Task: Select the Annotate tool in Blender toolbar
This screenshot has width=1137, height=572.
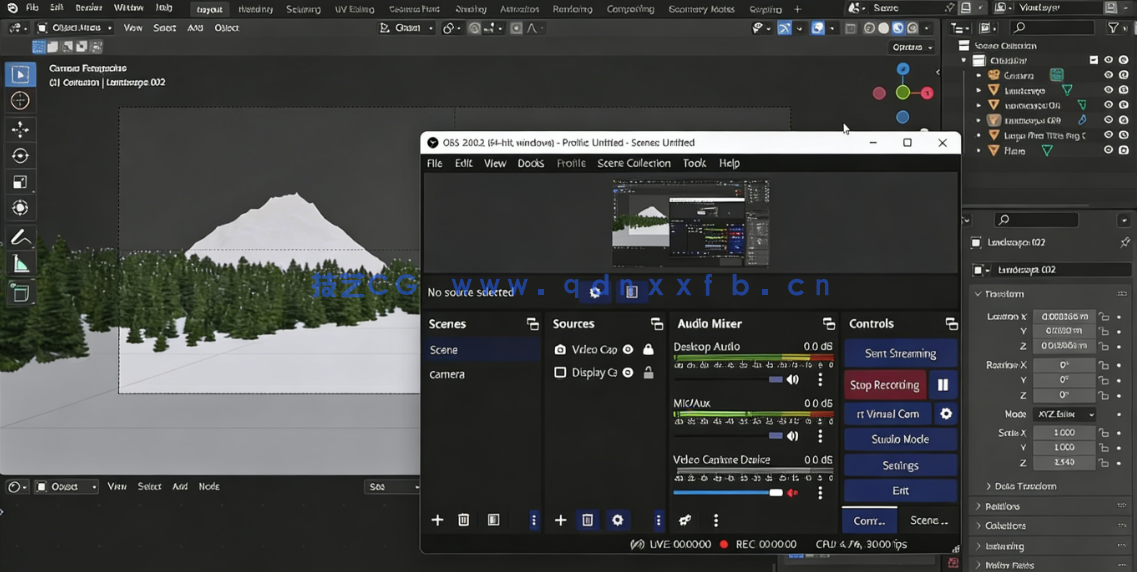Action: pos(20,238)
